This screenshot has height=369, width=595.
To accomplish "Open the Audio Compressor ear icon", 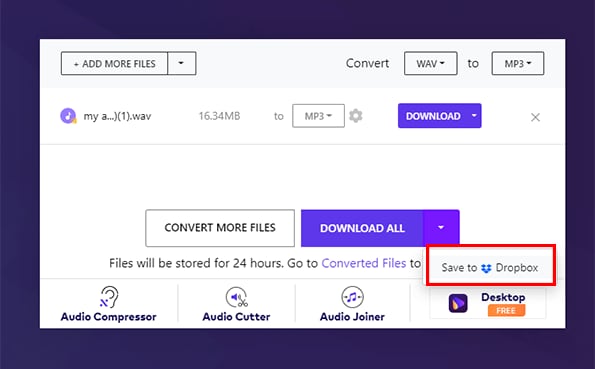I will (x=109, y=297).
